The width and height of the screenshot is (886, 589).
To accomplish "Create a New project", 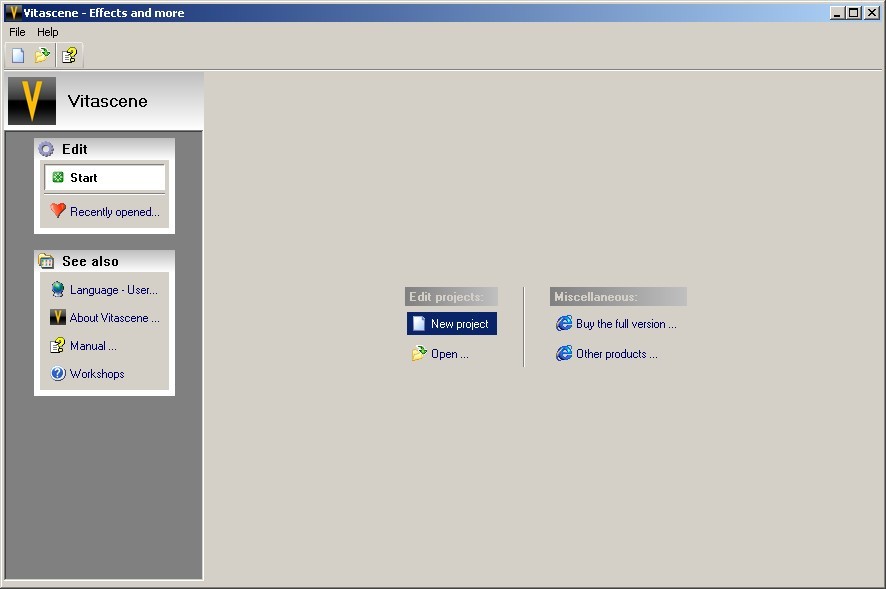I will tap(451, 324).
